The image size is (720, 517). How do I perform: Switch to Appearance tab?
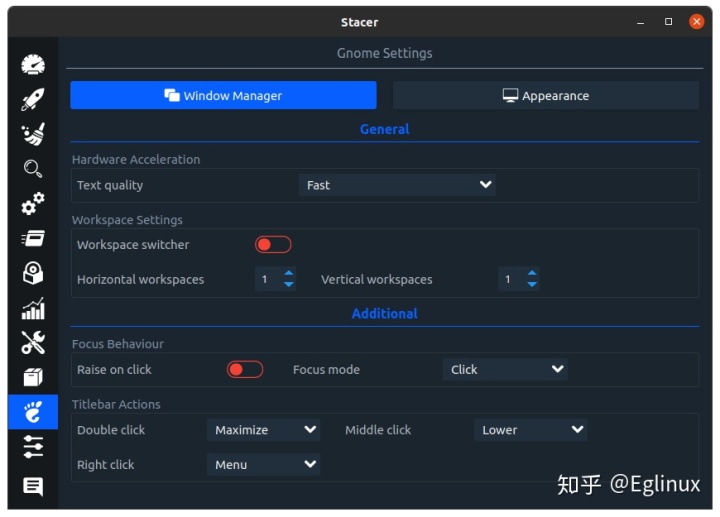click(546, 96)
